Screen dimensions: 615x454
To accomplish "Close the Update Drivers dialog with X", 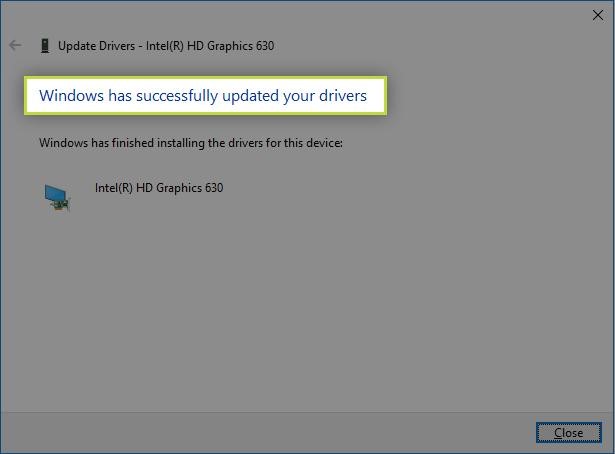I will click(598, 15).
